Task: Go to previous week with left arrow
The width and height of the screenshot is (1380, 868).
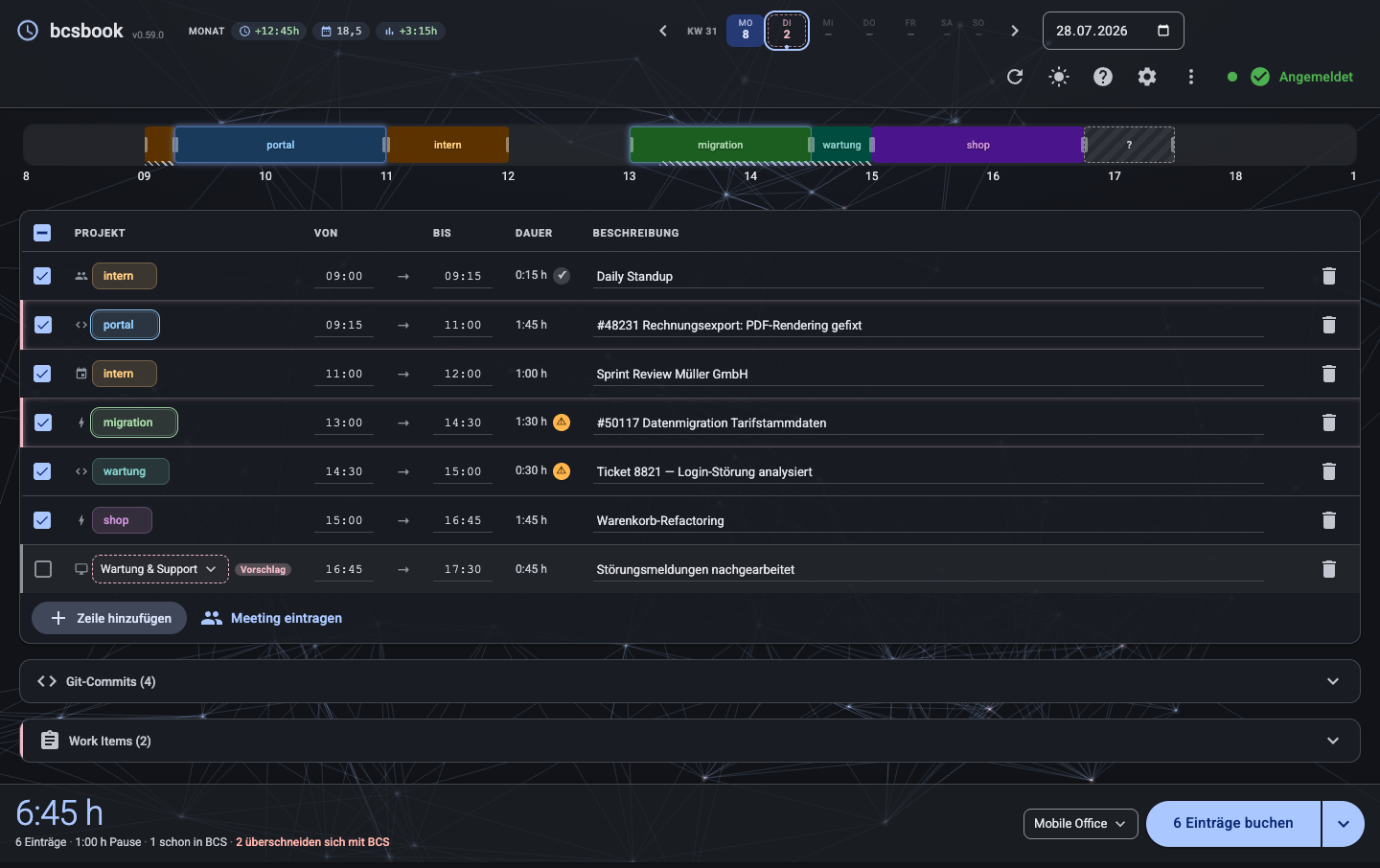Action: 663,31
